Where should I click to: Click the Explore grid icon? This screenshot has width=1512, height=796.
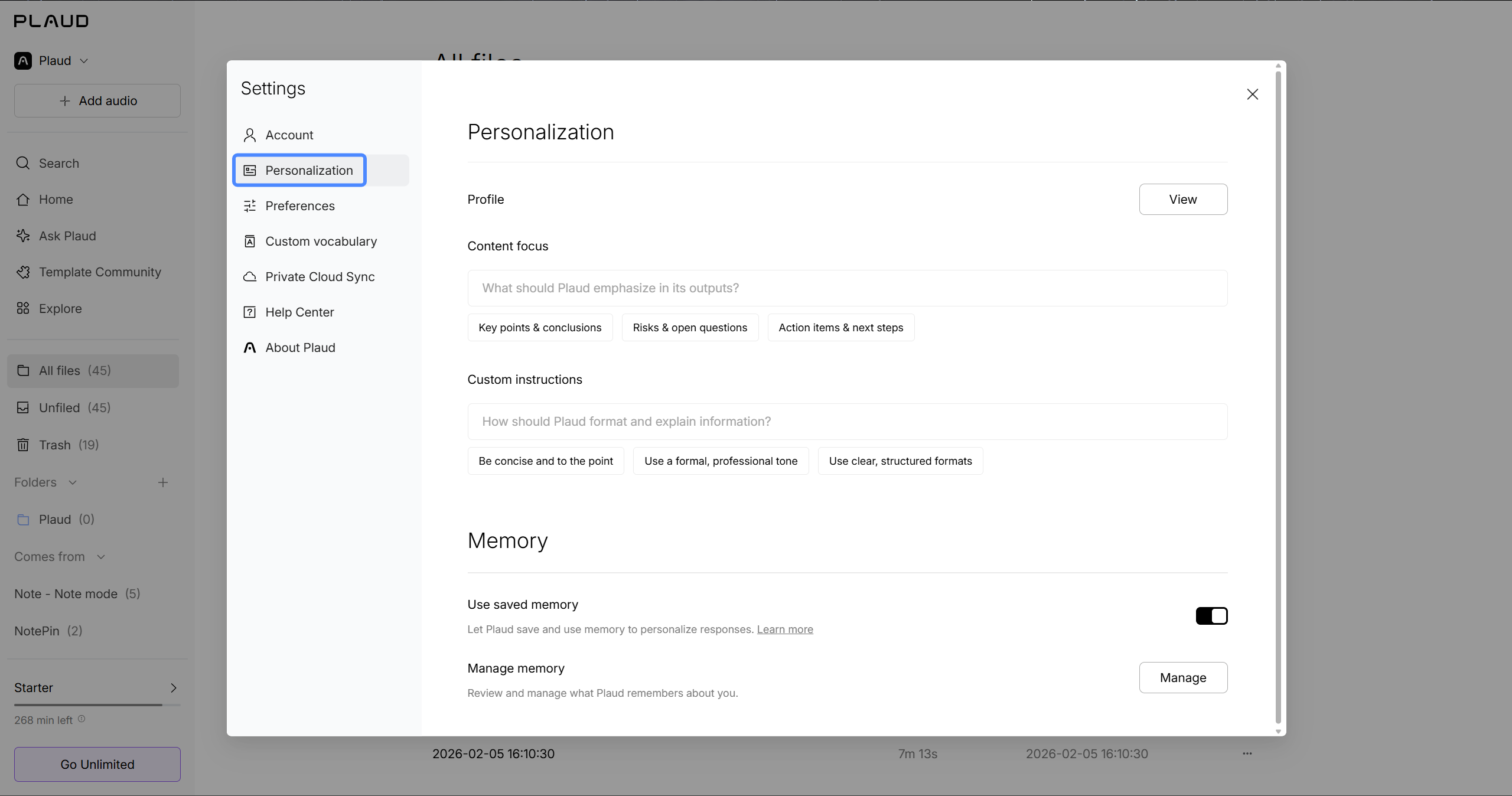tap(23, 308)
